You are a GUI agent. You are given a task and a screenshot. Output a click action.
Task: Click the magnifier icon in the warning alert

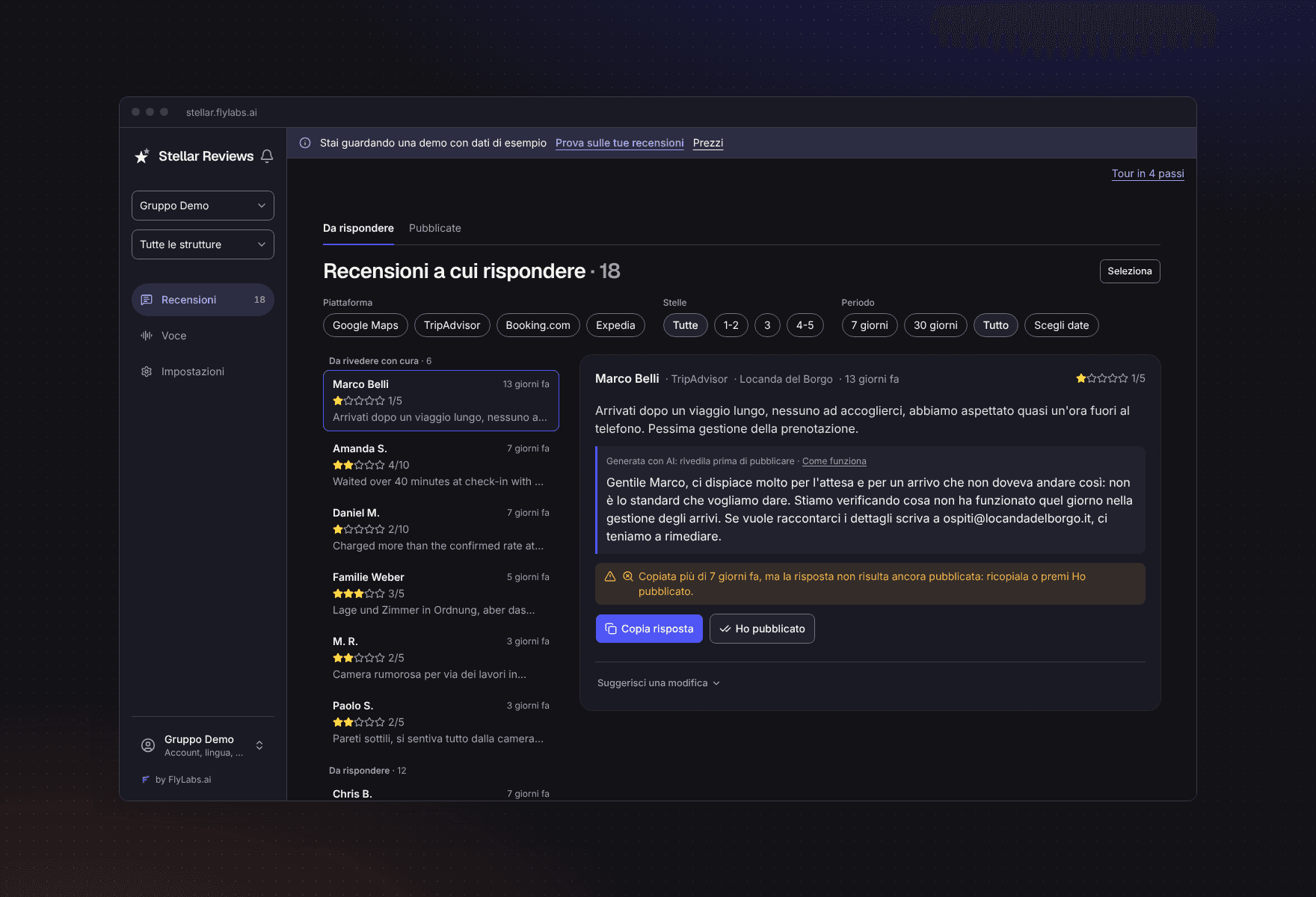coord(628,576)
